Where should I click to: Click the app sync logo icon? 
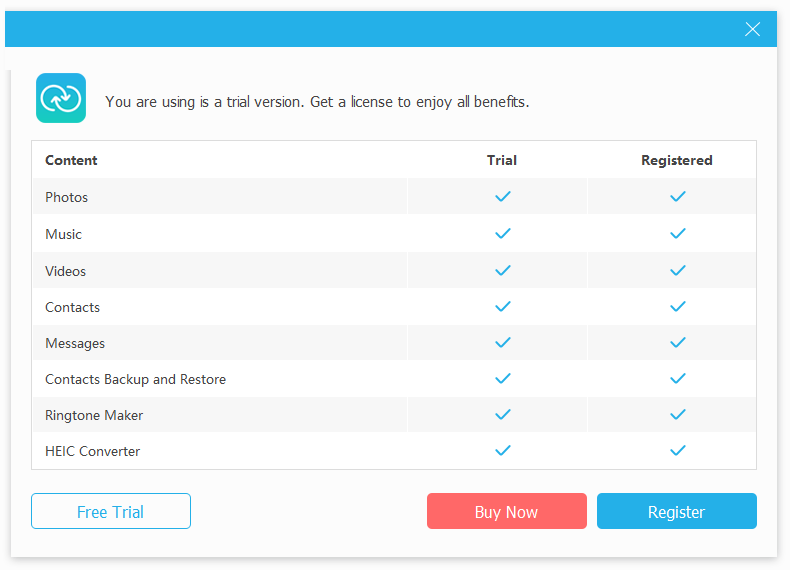tap(61, 98)
